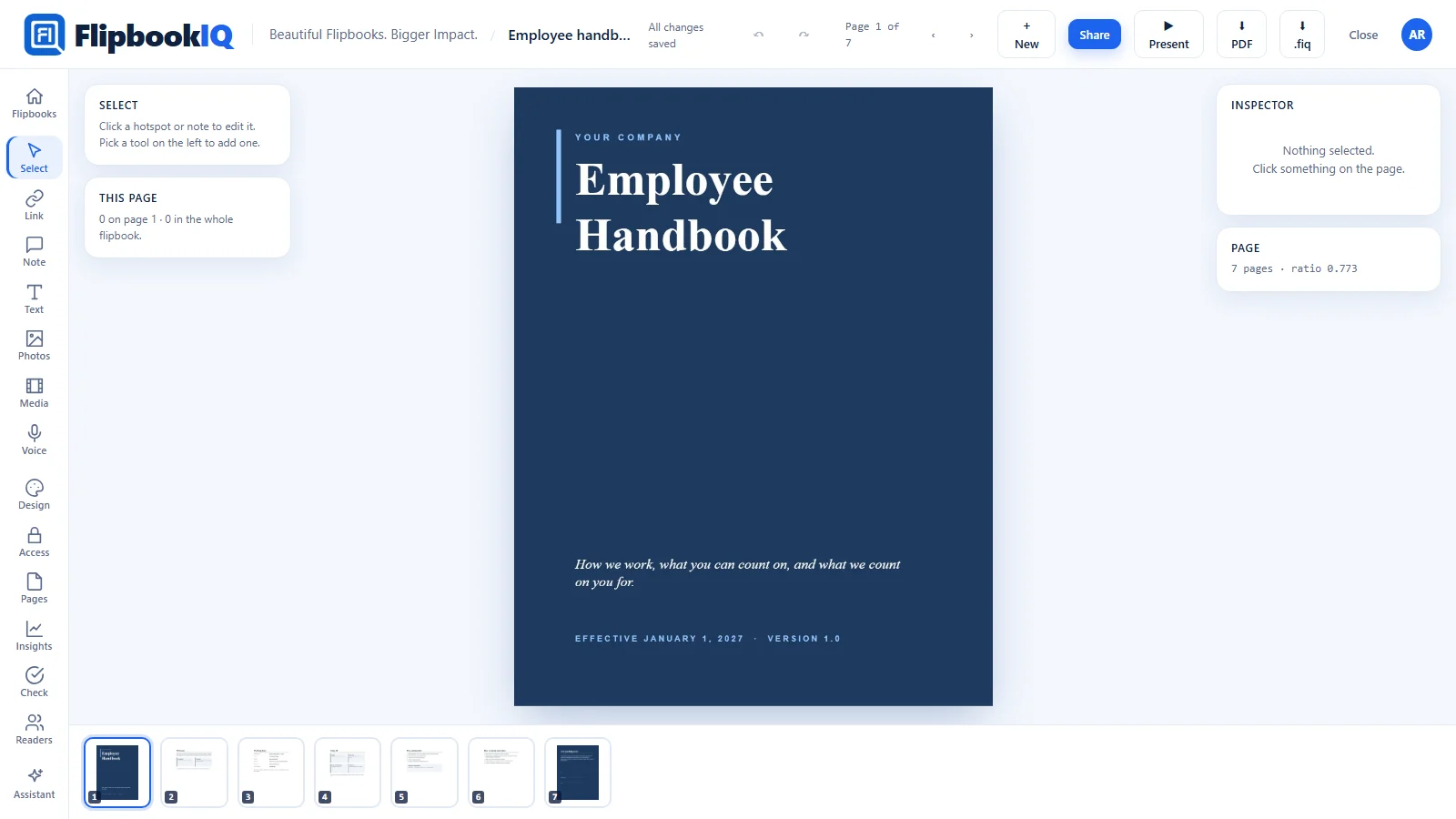This screenshot has height=819, width=1456.
Task: Open the Flipbooks home icon
Action: (x=35, y=104)
